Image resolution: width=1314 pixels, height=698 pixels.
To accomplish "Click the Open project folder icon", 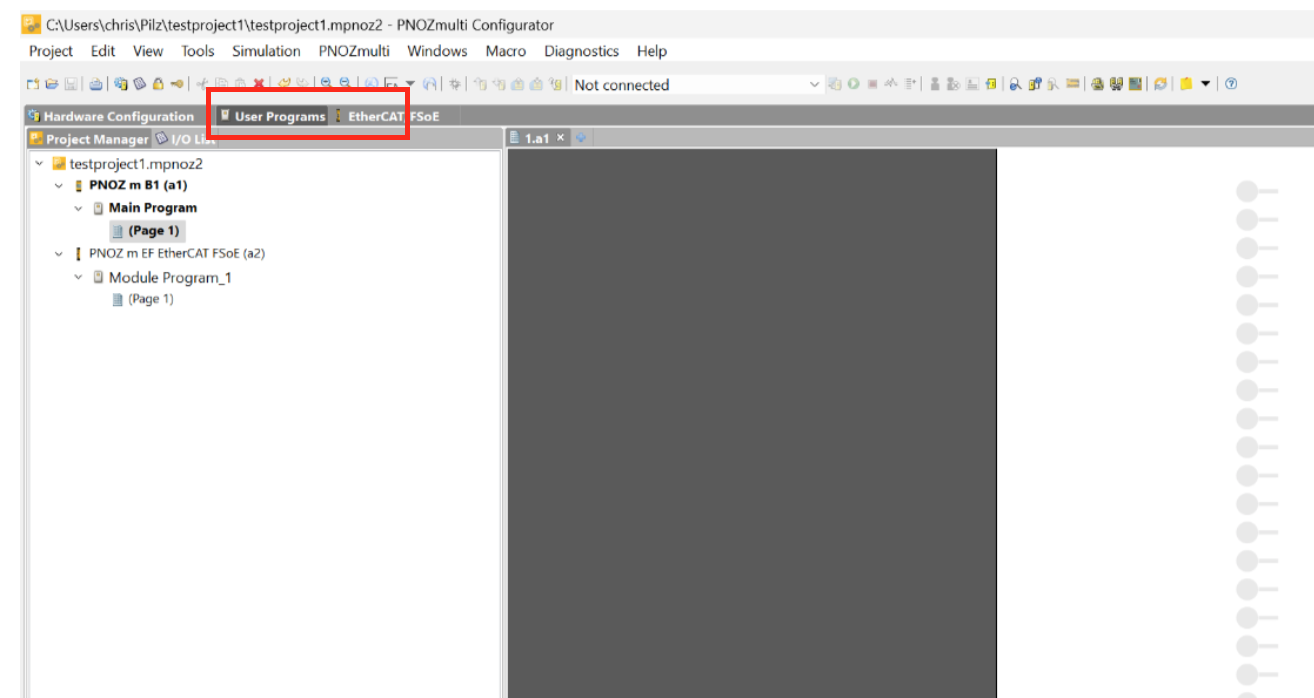I will click(52, 84).
